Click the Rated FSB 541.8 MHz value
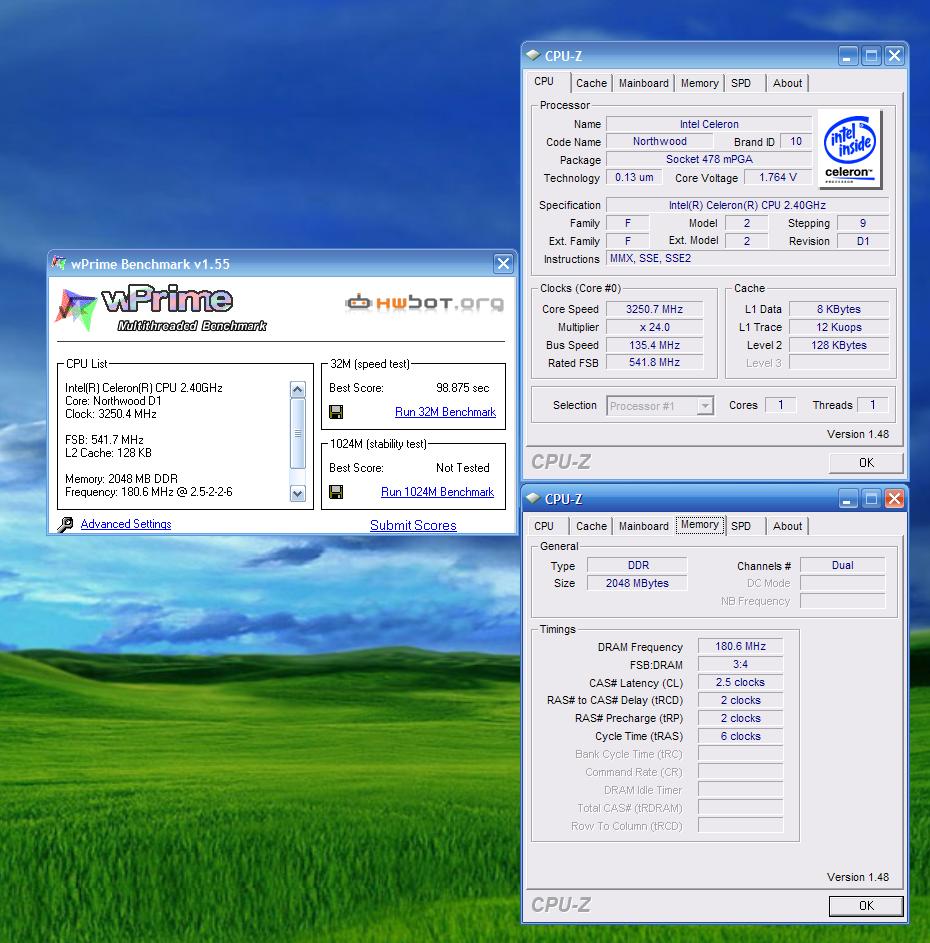The width and height of the screenshot is (930, 943). (x=654, y=363)
